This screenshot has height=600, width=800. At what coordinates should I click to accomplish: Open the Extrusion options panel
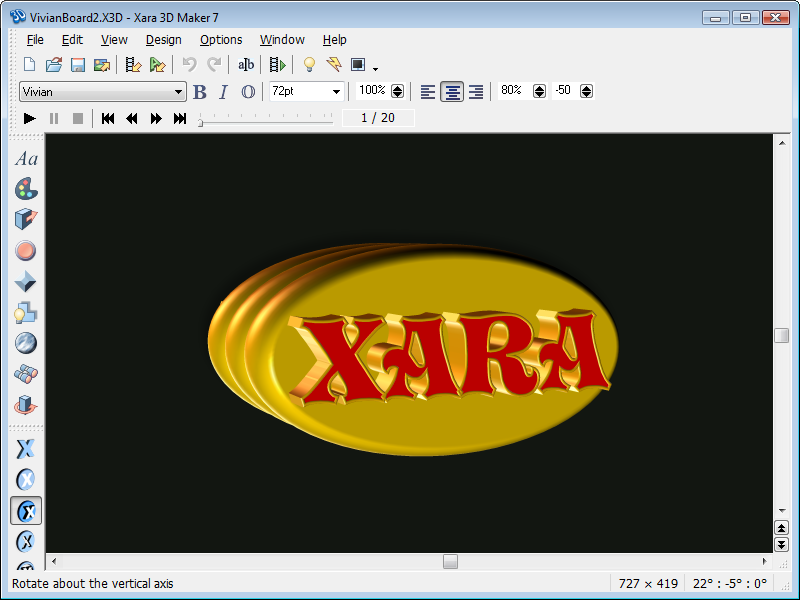coord(26,219)
